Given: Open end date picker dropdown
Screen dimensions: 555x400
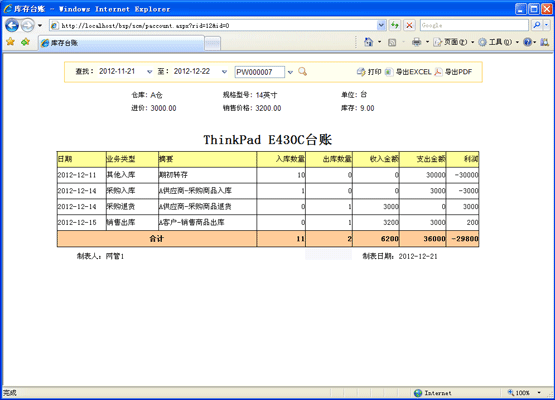Looking at the screenshot, I should pos(224,72).
